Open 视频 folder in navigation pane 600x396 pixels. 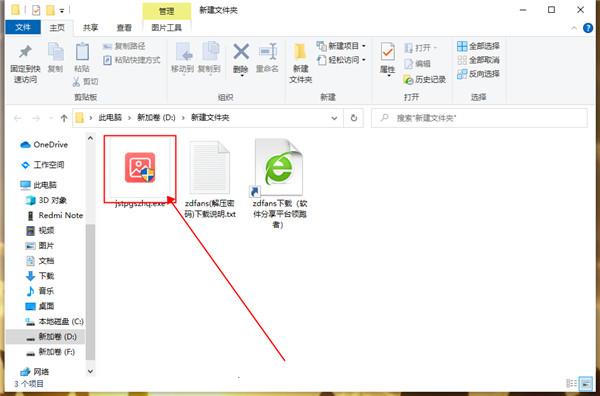click(x=40, y=230)
